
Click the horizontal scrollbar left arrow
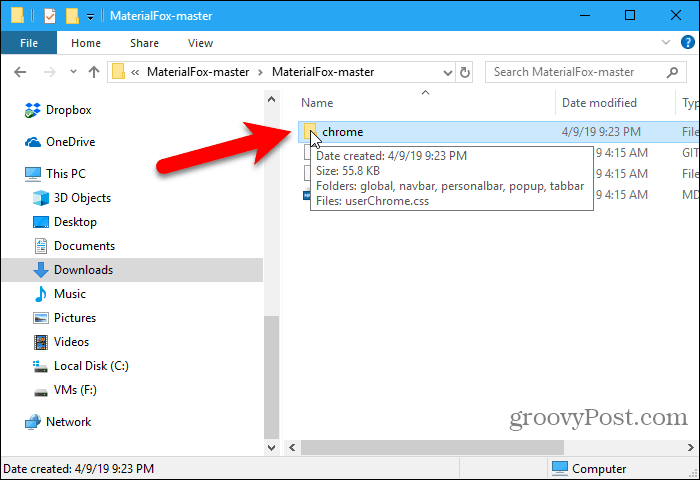click(292, 447)
